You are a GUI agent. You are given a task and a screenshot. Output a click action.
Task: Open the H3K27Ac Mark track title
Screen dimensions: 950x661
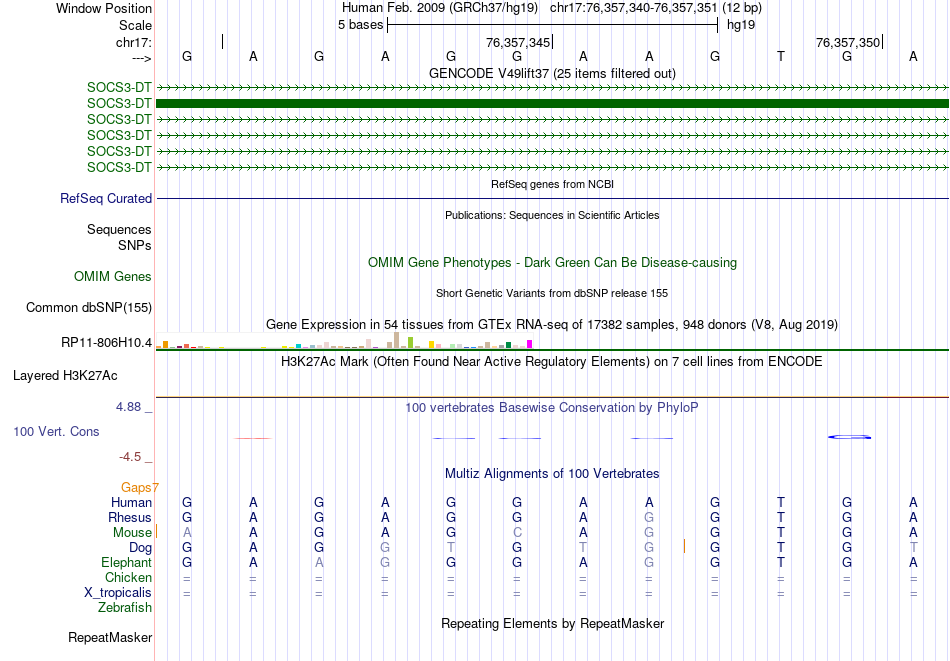552,362
